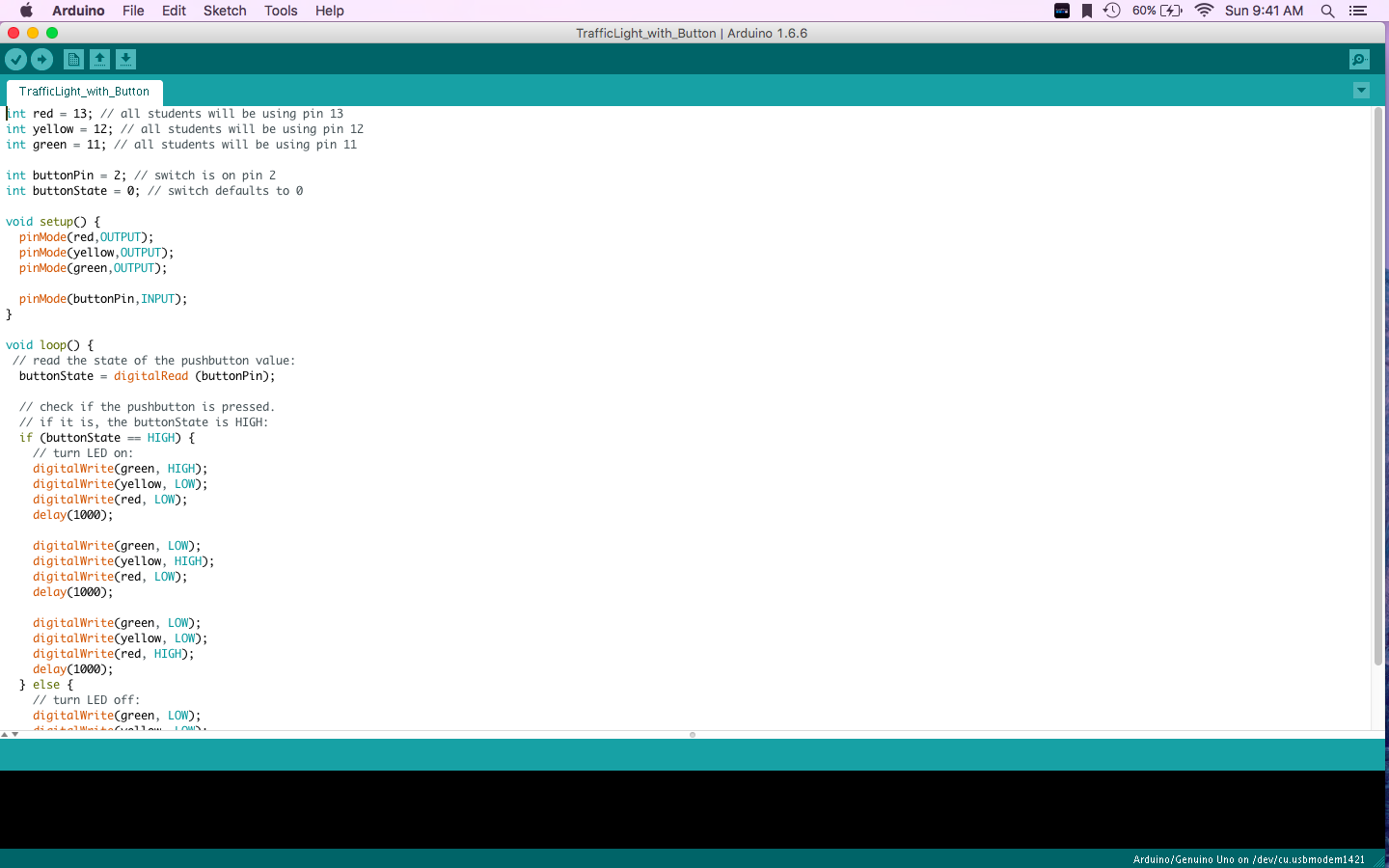Click the Sun 9:41 AM clock
The height and width of the screenshot is (868, 1389).
coord(1264,11)
